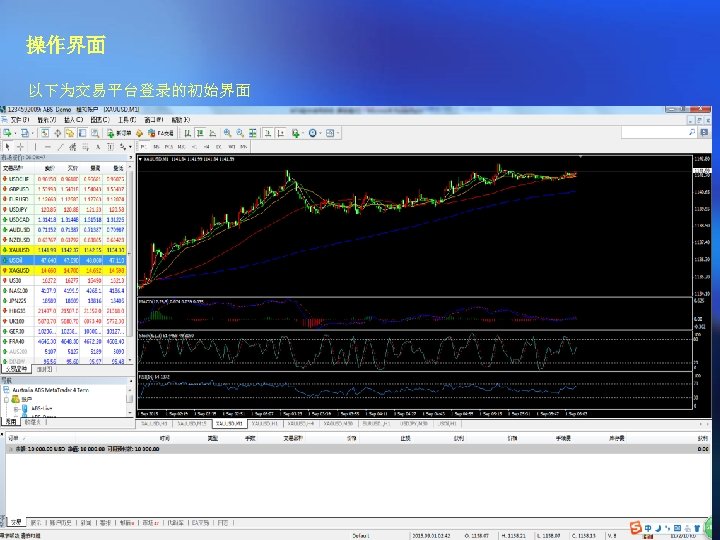Image resolution: width=720 pixels, height=540 pixels.
Task: Switch to the EURUSD,H1 chart tab
Action: click(x=376, y=424)
